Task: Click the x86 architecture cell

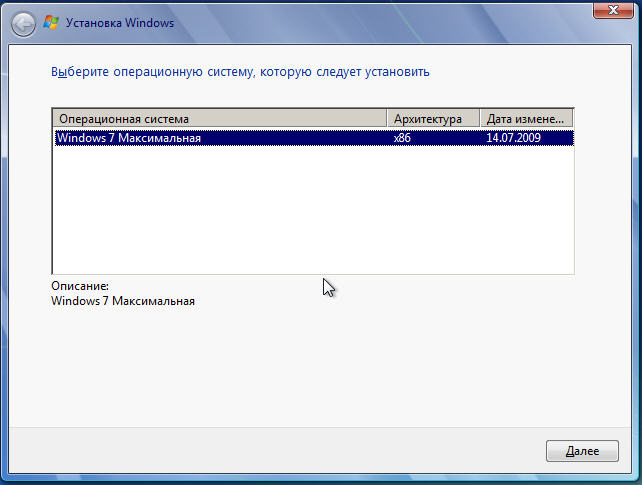Action: (402, 138)
